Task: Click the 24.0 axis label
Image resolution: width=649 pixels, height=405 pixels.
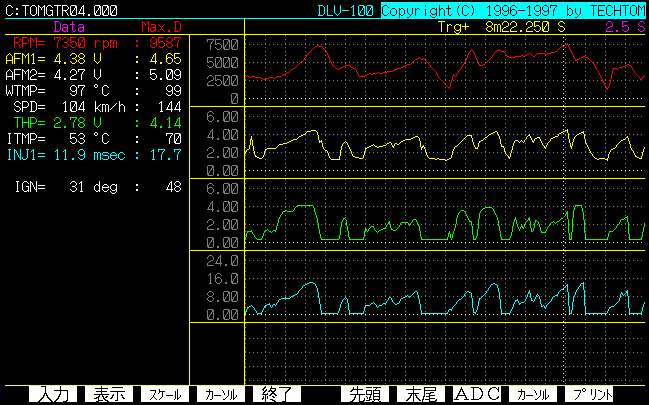Action: point(222,260)
